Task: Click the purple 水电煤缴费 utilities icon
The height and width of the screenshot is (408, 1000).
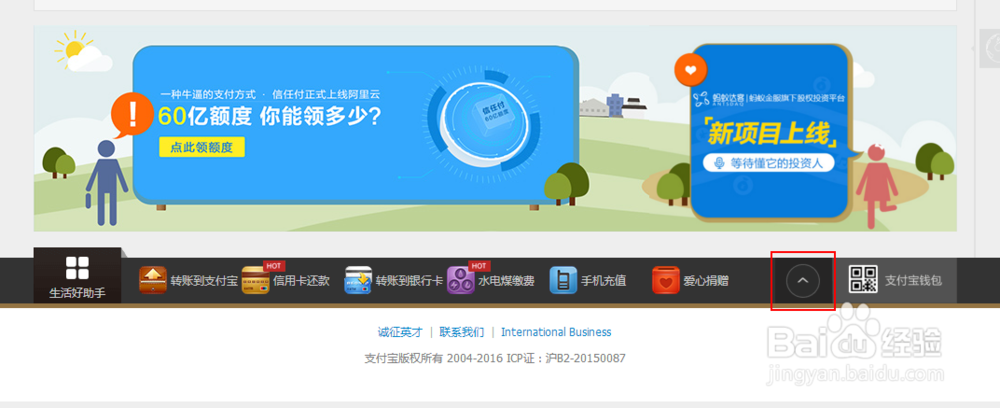Action: click(460, 280)
